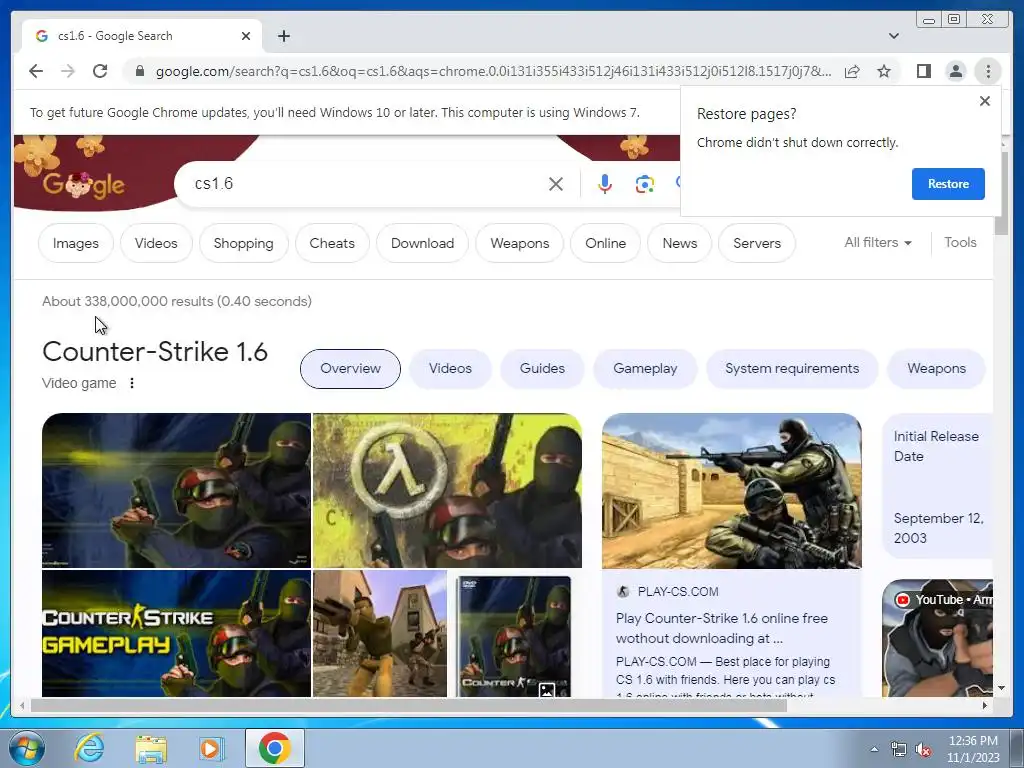Screen dimensions: 1024x768
Task: Click the Google holiday doodle logo
Action: tap(84, 185)
